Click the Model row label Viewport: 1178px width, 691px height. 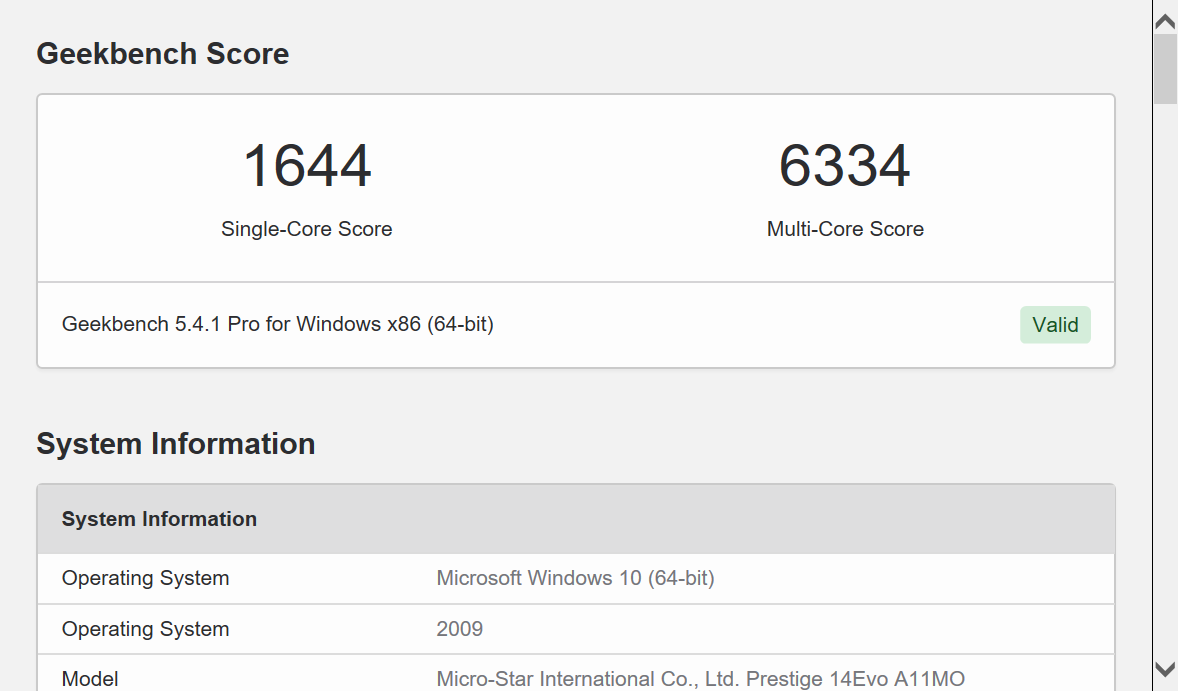point(90,679)
